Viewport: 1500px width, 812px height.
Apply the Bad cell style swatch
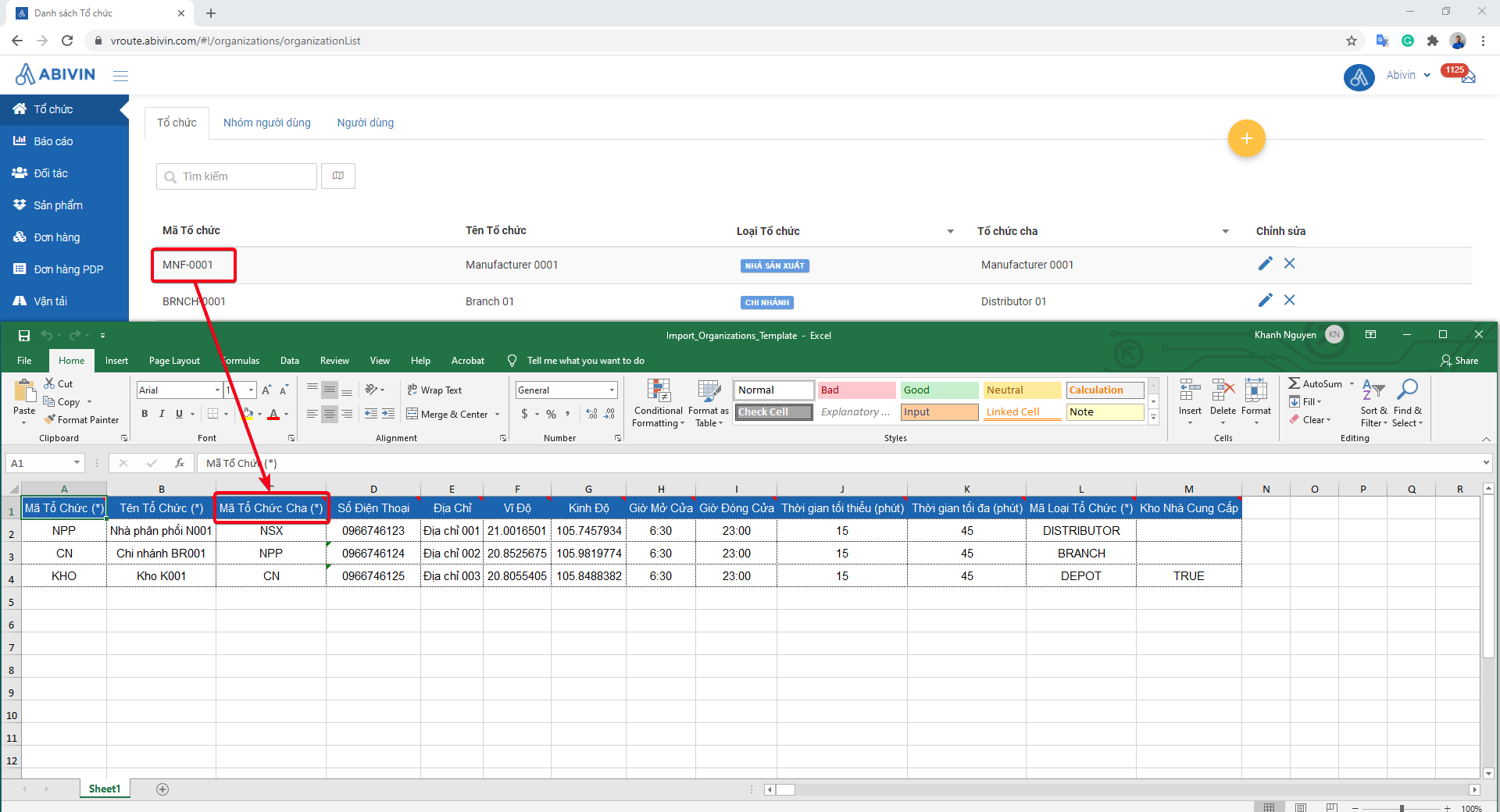click(x=856, y=390)
